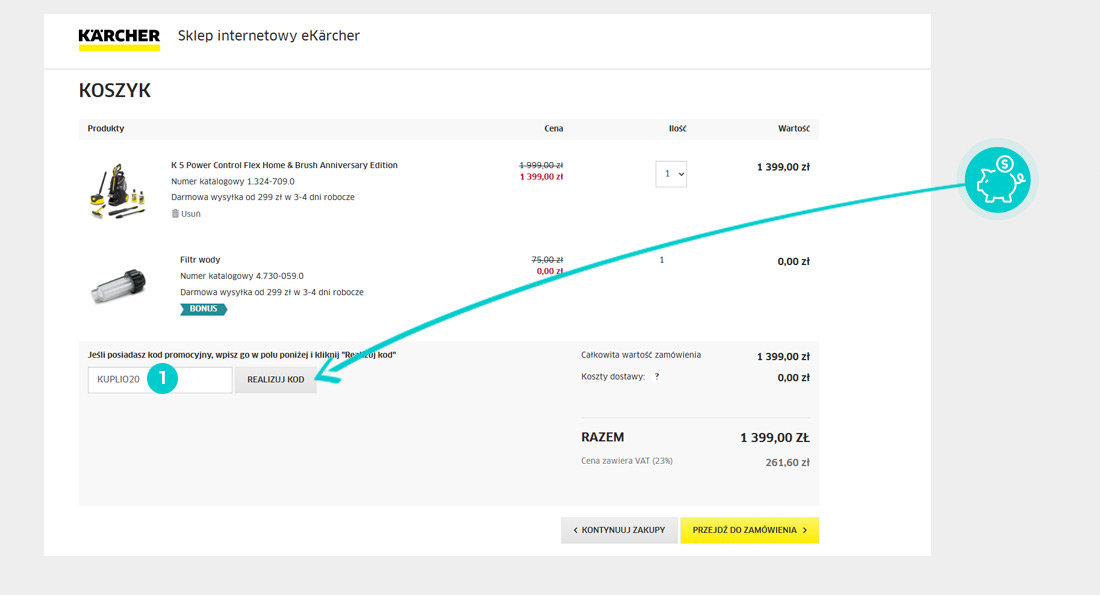Viewport: 1100px width, 595px height.
Task: Click the Kärcher logo
Action: 119,39
